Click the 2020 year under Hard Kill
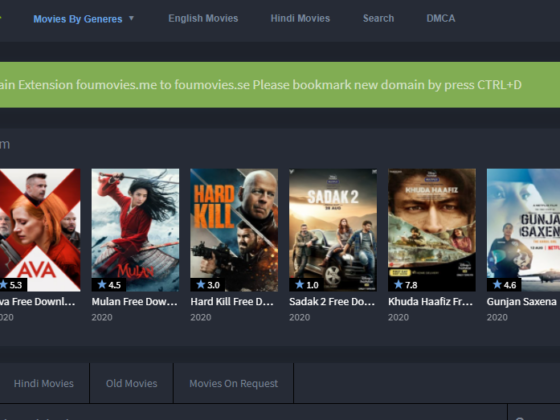The width and height of the screenshot is (560, 420). 201,318
